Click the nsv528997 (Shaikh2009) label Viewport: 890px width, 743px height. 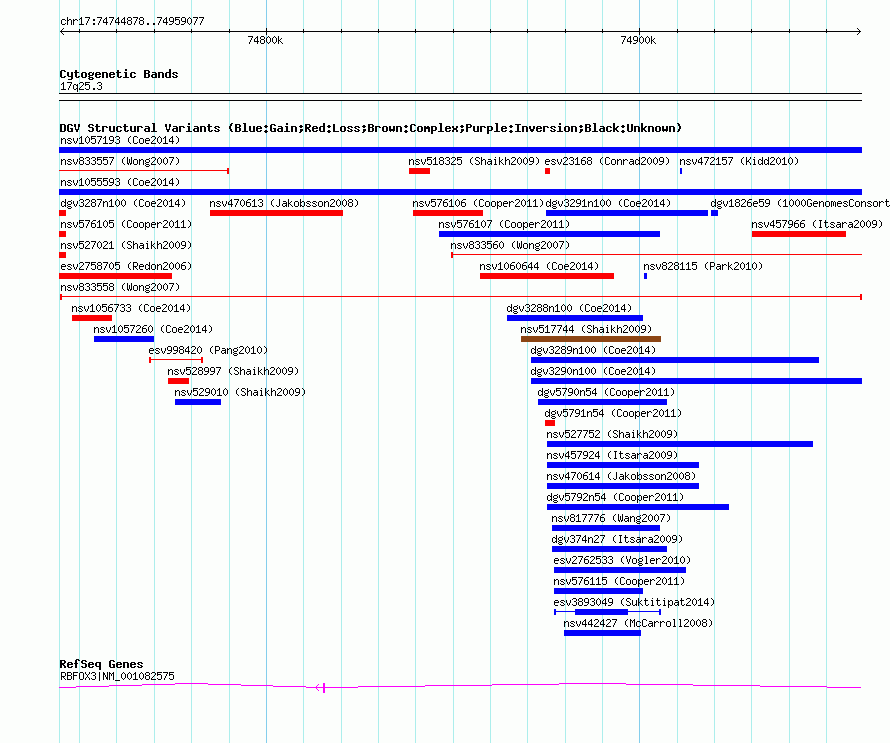pyautogui.click(x=233, y=371)
